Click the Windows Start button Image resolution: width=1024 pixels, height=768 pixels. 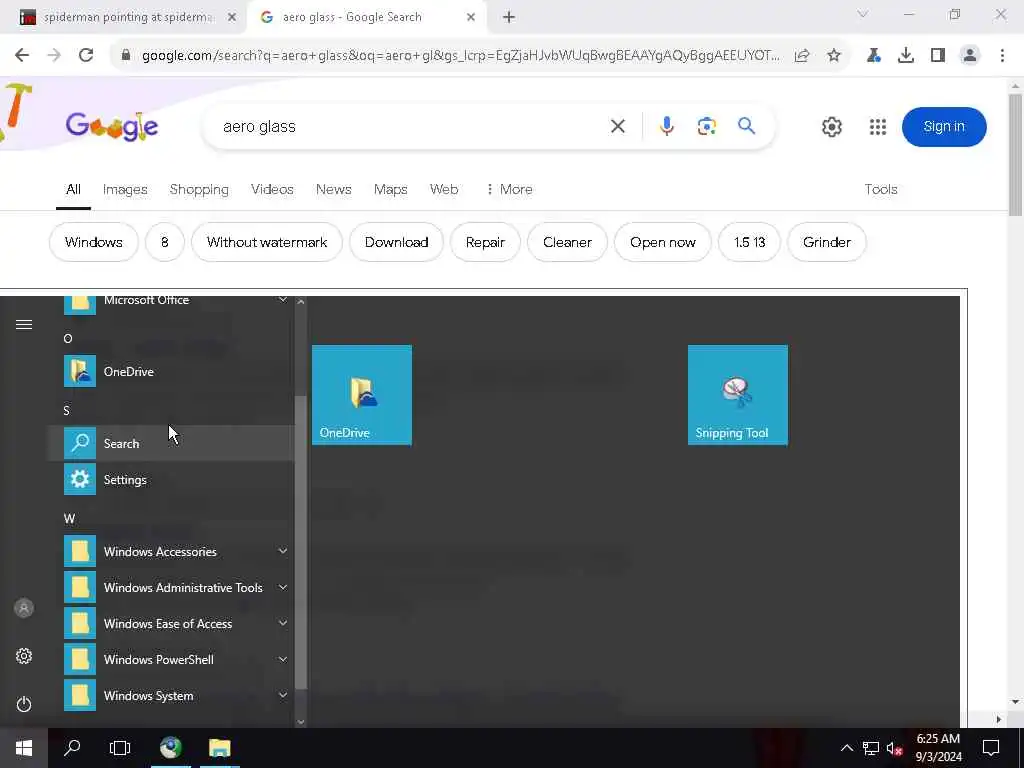pyautogui.click(x=24, y=748)
